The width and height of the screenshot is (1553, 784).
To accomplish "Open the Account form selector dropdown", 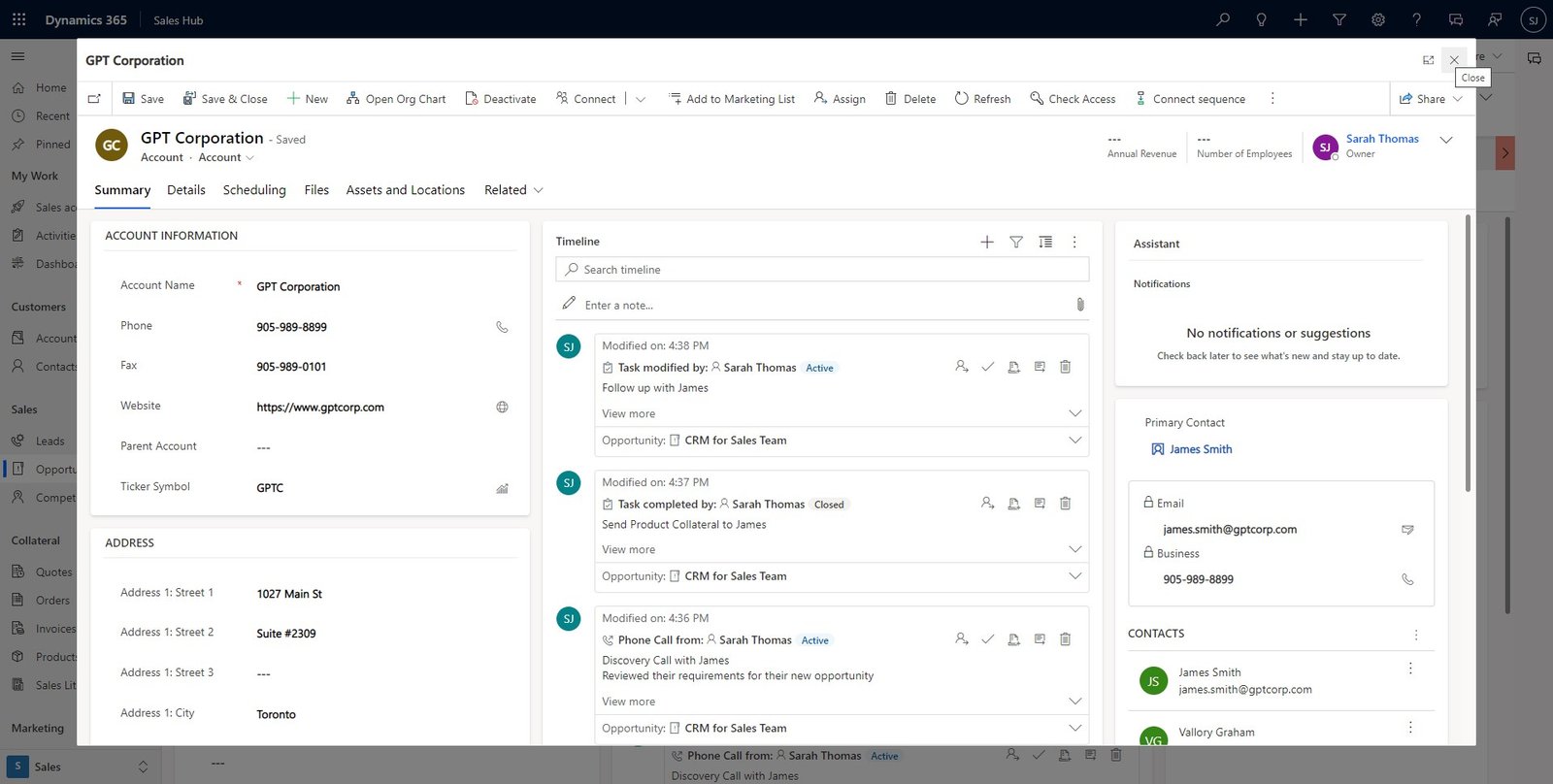I will coord(226,157).
